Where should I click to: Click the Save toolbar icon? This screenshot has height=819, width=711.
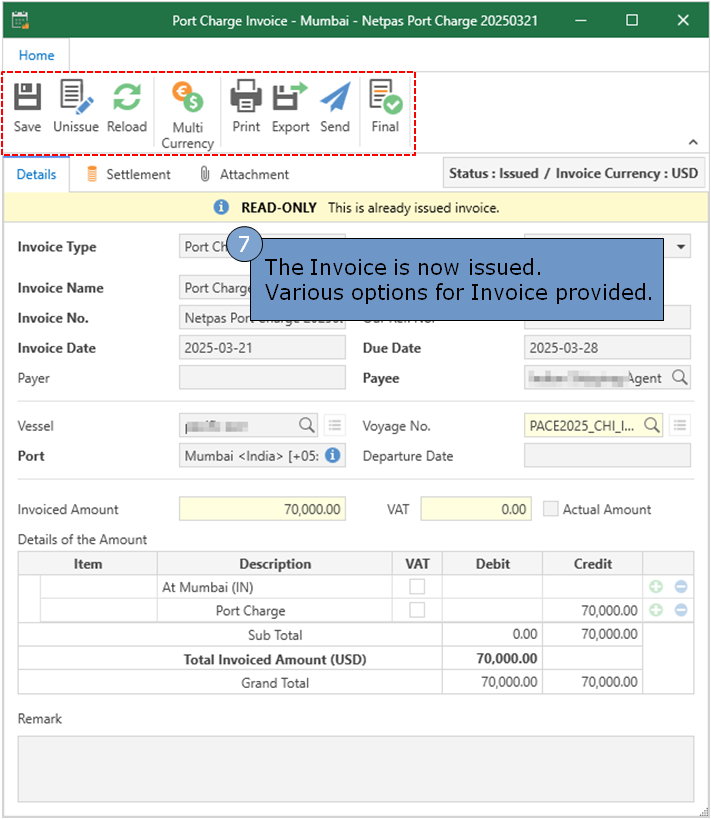pos(27,107)
